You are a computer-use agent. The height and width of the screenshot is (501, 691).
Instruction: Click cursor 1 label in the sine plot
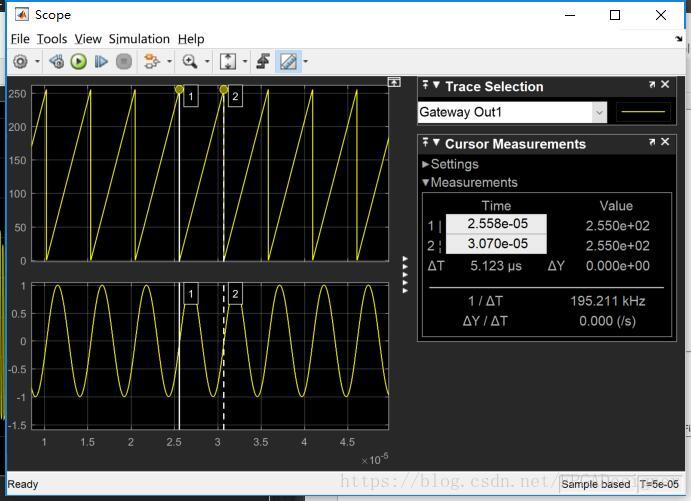coord(191,294)
